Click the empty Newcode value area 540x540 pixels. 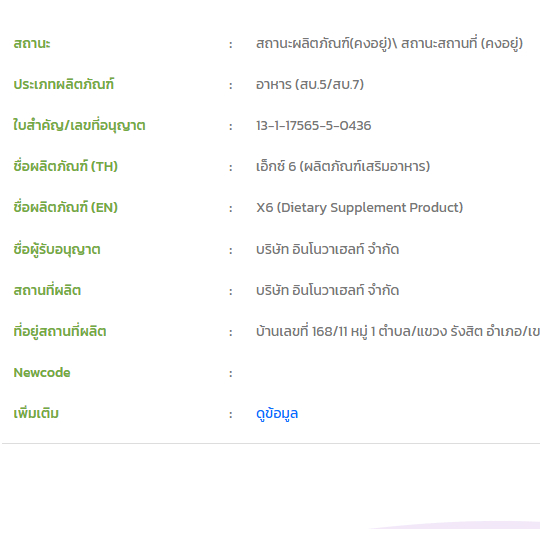[x=396, y=373]
